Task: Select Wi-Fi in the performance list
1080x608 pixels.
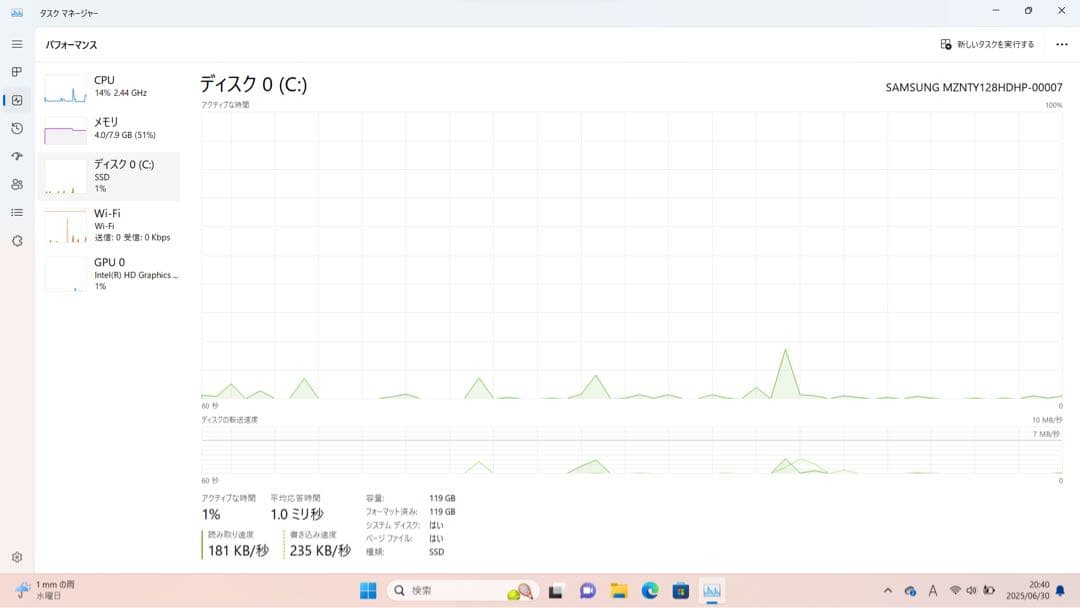Action: click(x=109, y=225)
